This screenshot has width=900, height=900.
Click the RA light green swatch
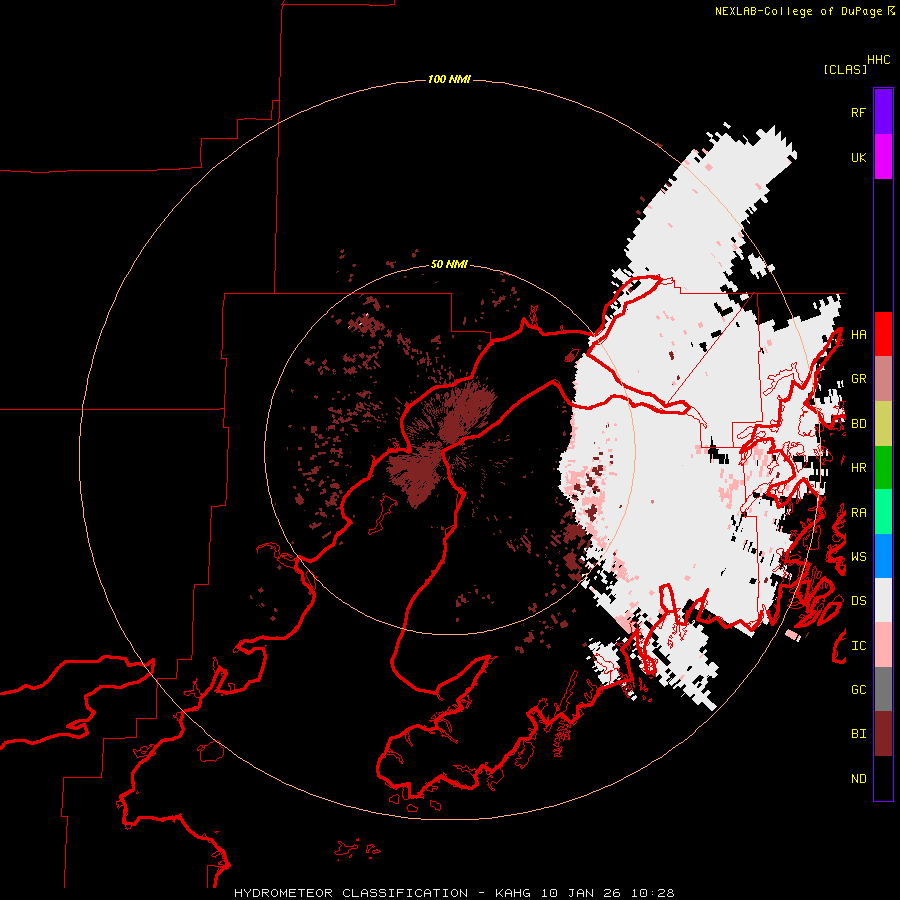[883, 512]
